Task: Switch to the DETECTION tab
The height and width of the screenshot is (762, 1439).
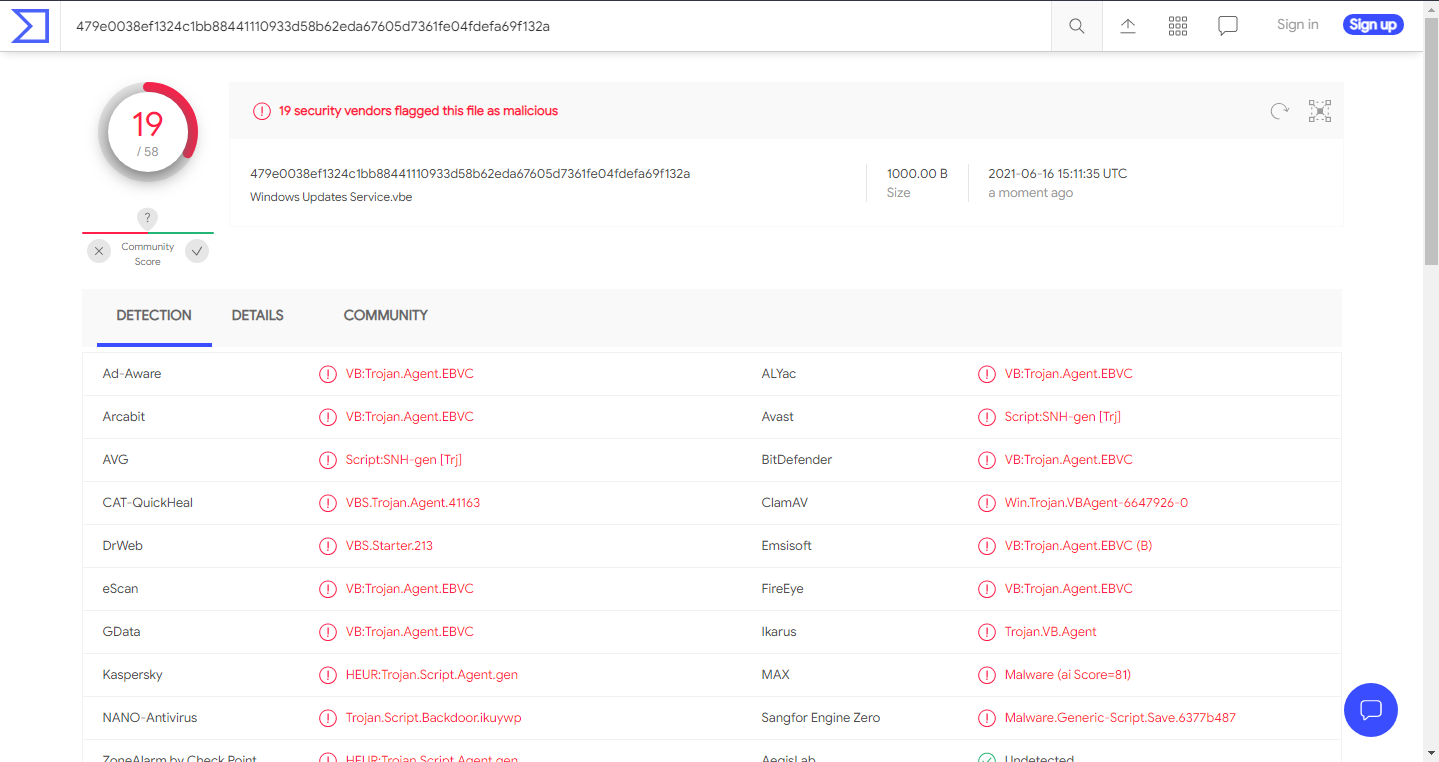Action: tap(154, 316)
